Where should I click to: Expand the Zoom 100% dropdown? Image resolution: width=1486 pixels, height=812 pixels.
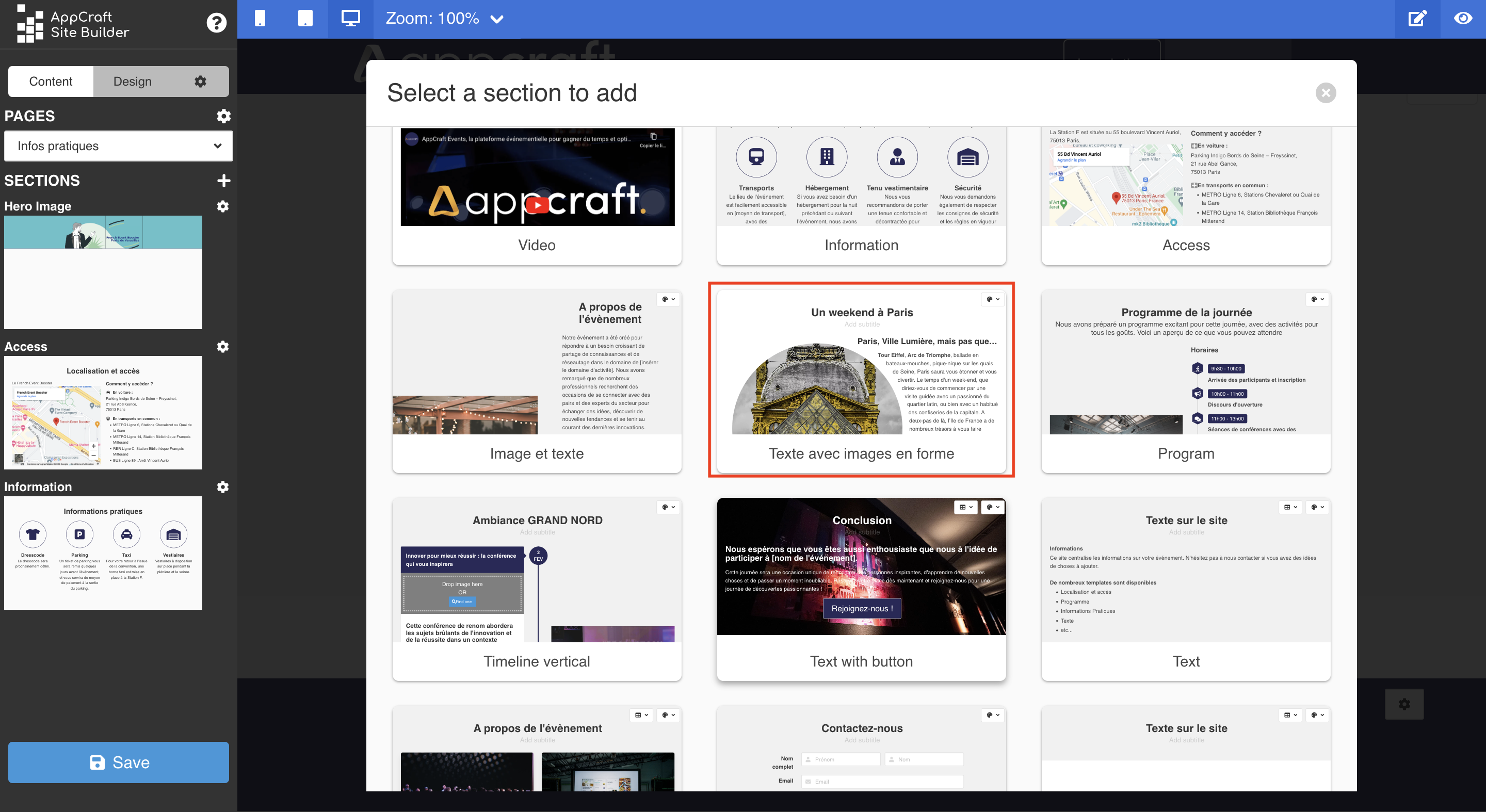click(444, 19)
